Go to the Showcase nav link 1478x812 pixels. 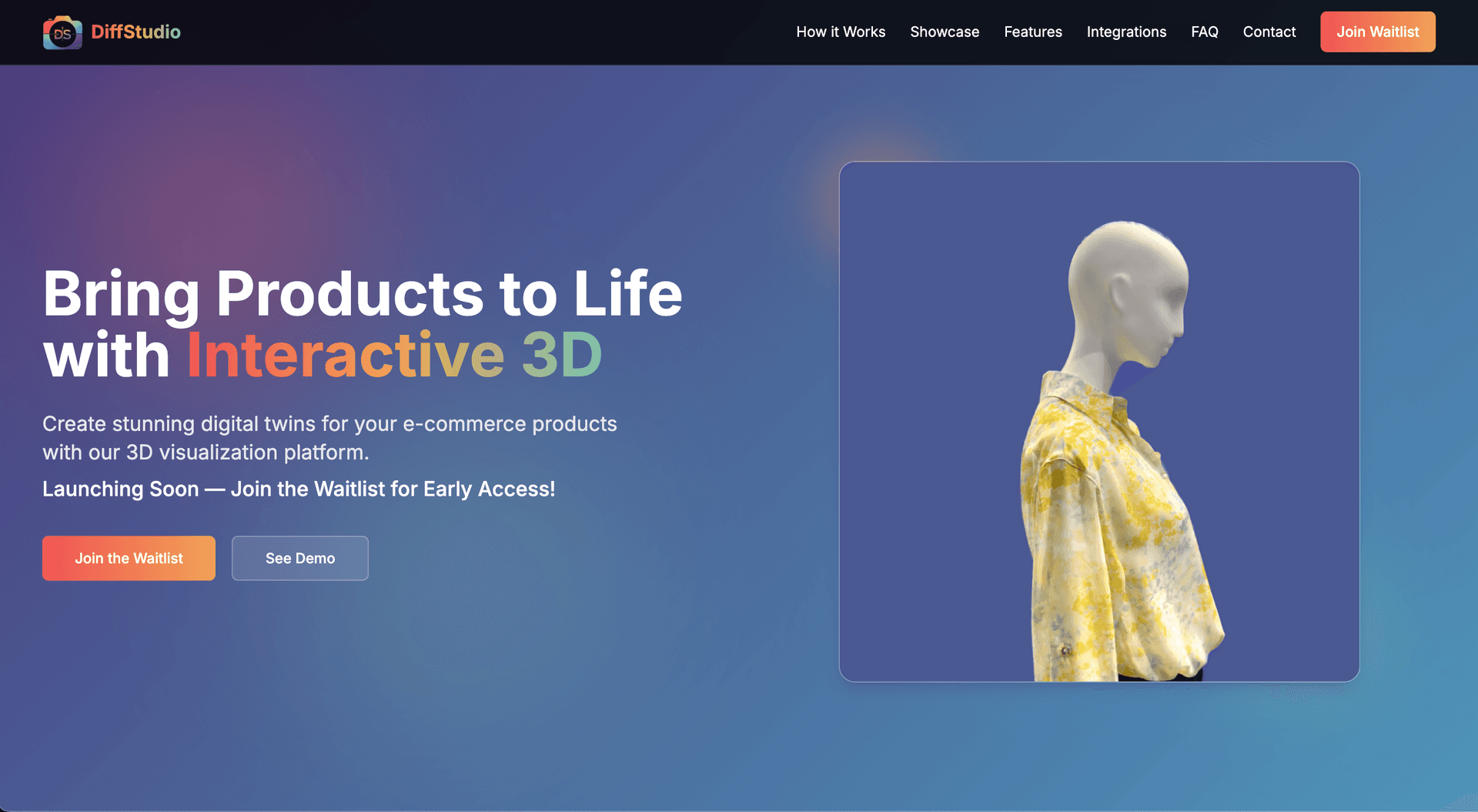coord(945,32)
